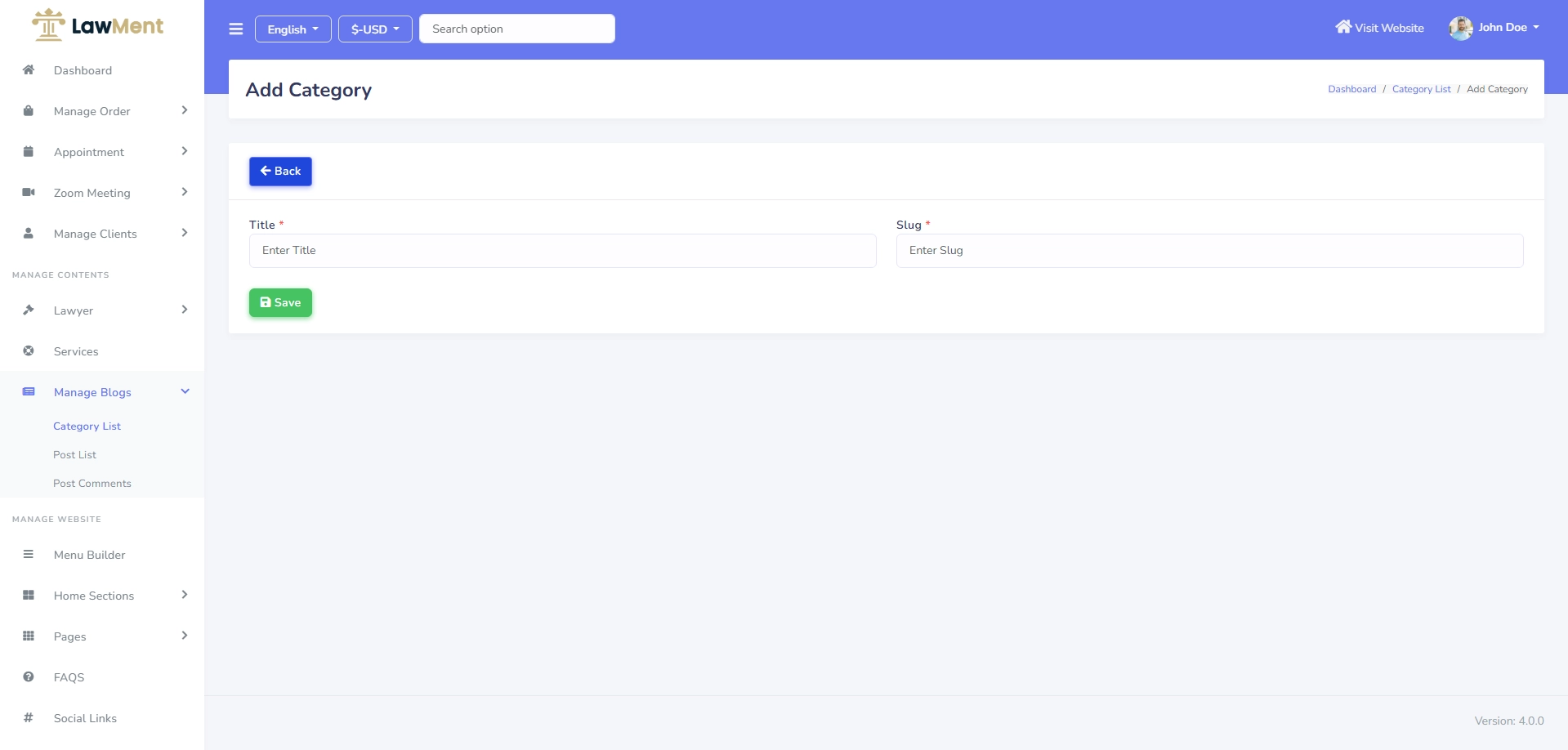Toggle the hamburger sidebar menu icon
The image size is (1568, 750).
[236, 29]
